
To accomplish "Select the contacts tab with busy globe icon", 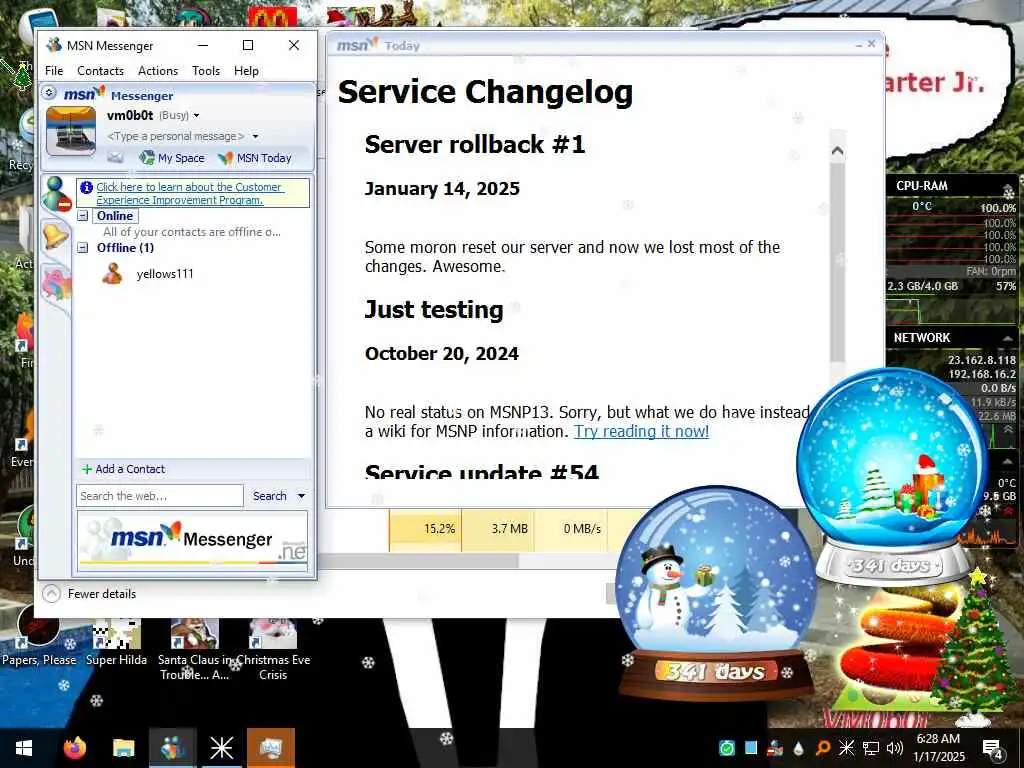I will click(57, 194).
